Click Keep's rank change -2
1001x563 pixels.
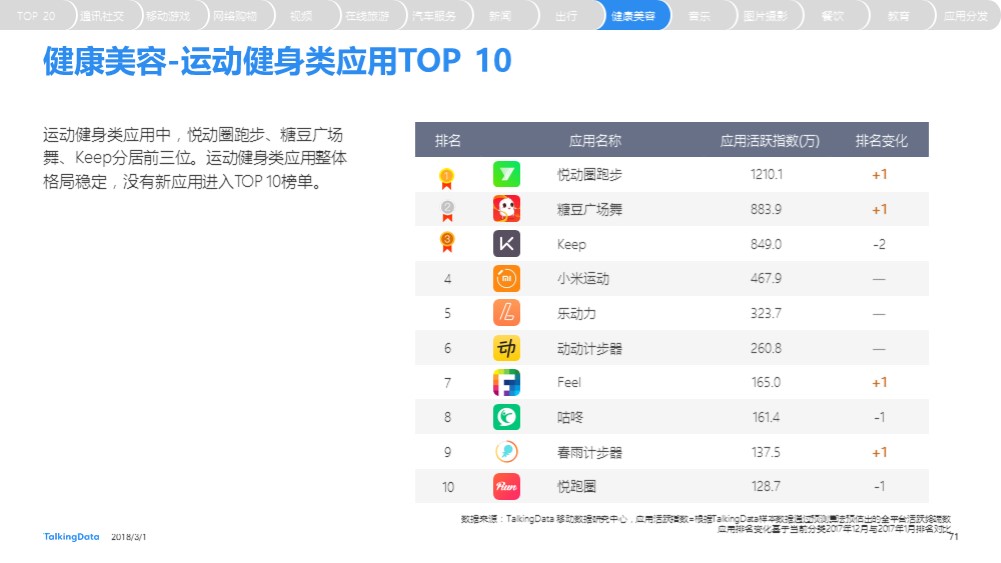point(879,244)
